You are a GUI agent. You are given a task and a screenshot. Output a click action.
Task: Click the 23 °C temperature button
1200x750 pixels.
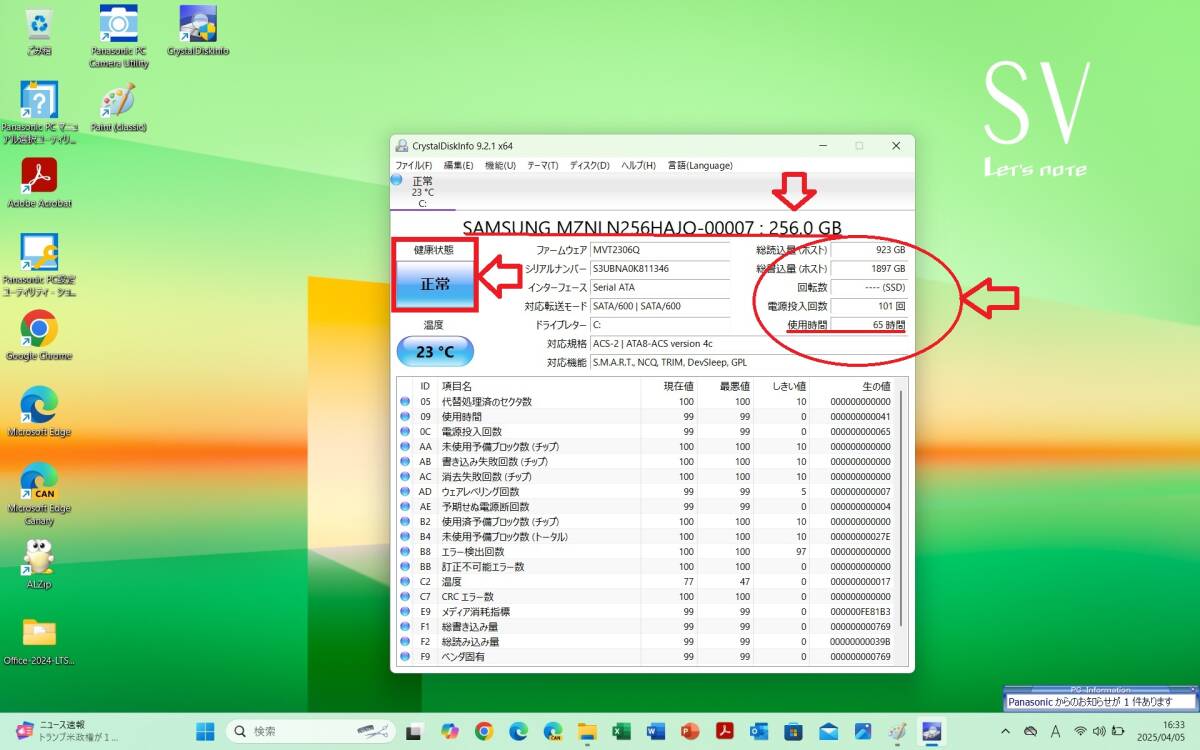click(435, 352)
